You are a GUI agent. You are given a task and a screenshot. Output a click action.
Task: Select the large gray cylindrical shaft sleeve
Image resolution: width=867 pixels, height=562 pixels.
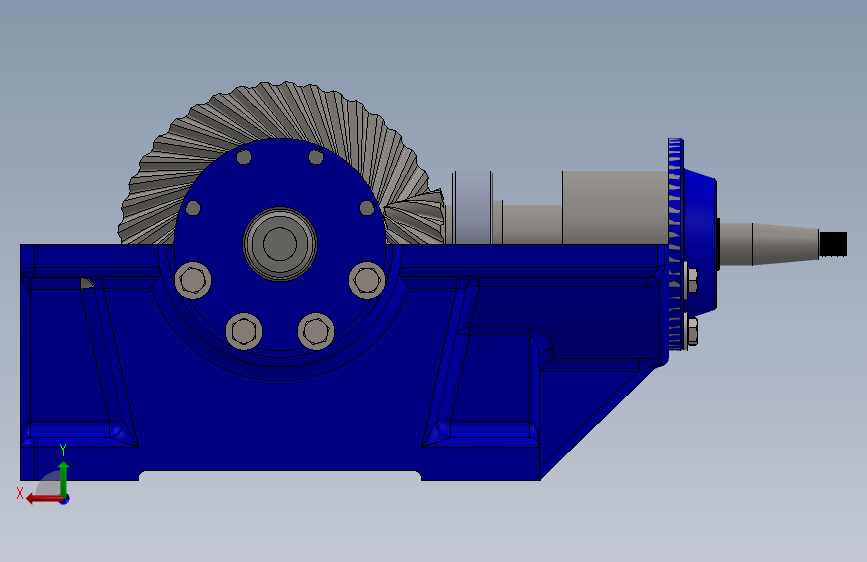click(x=615, y=207)
